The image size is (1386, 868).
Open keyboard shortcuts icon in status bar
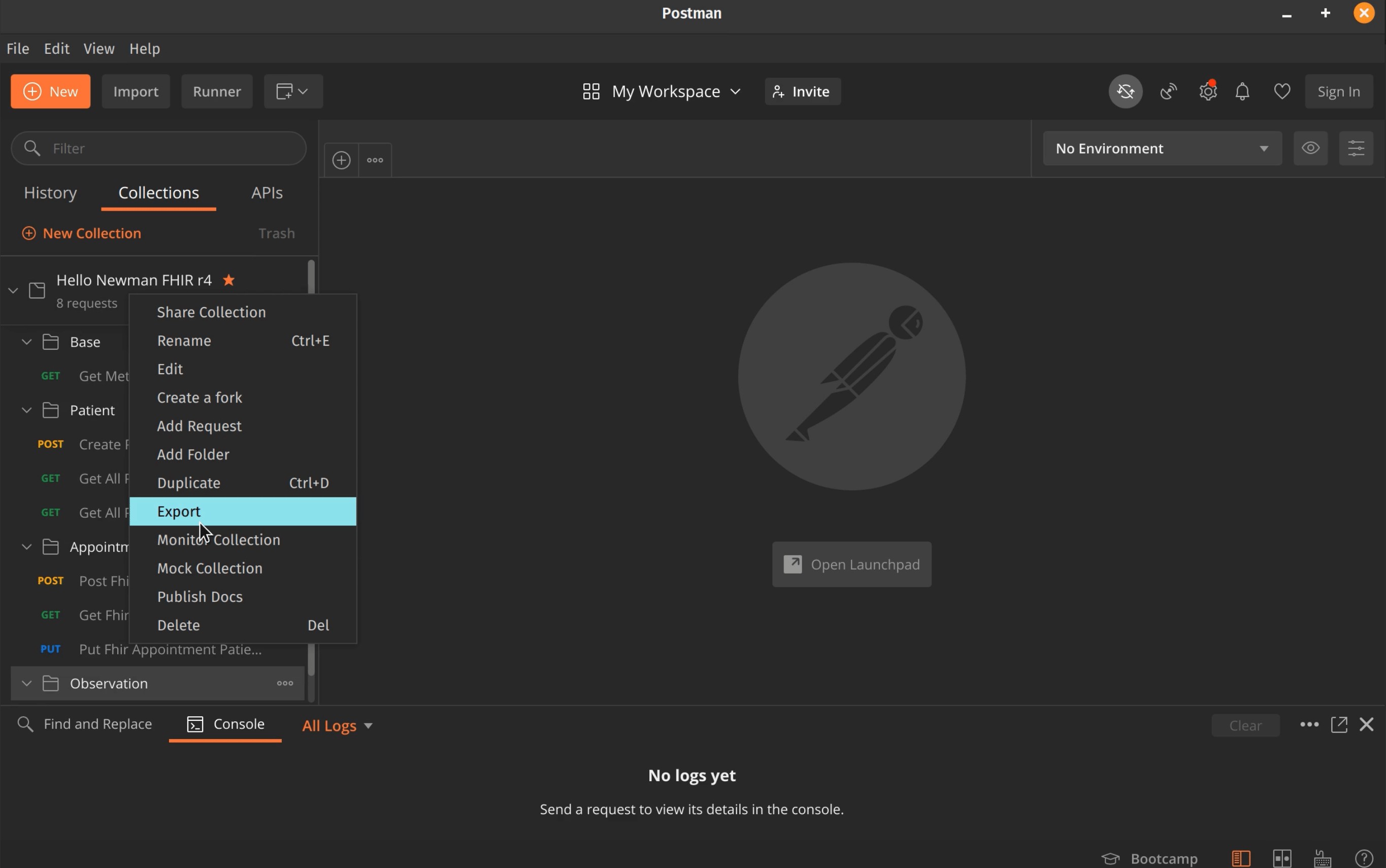coord(1323,858)
